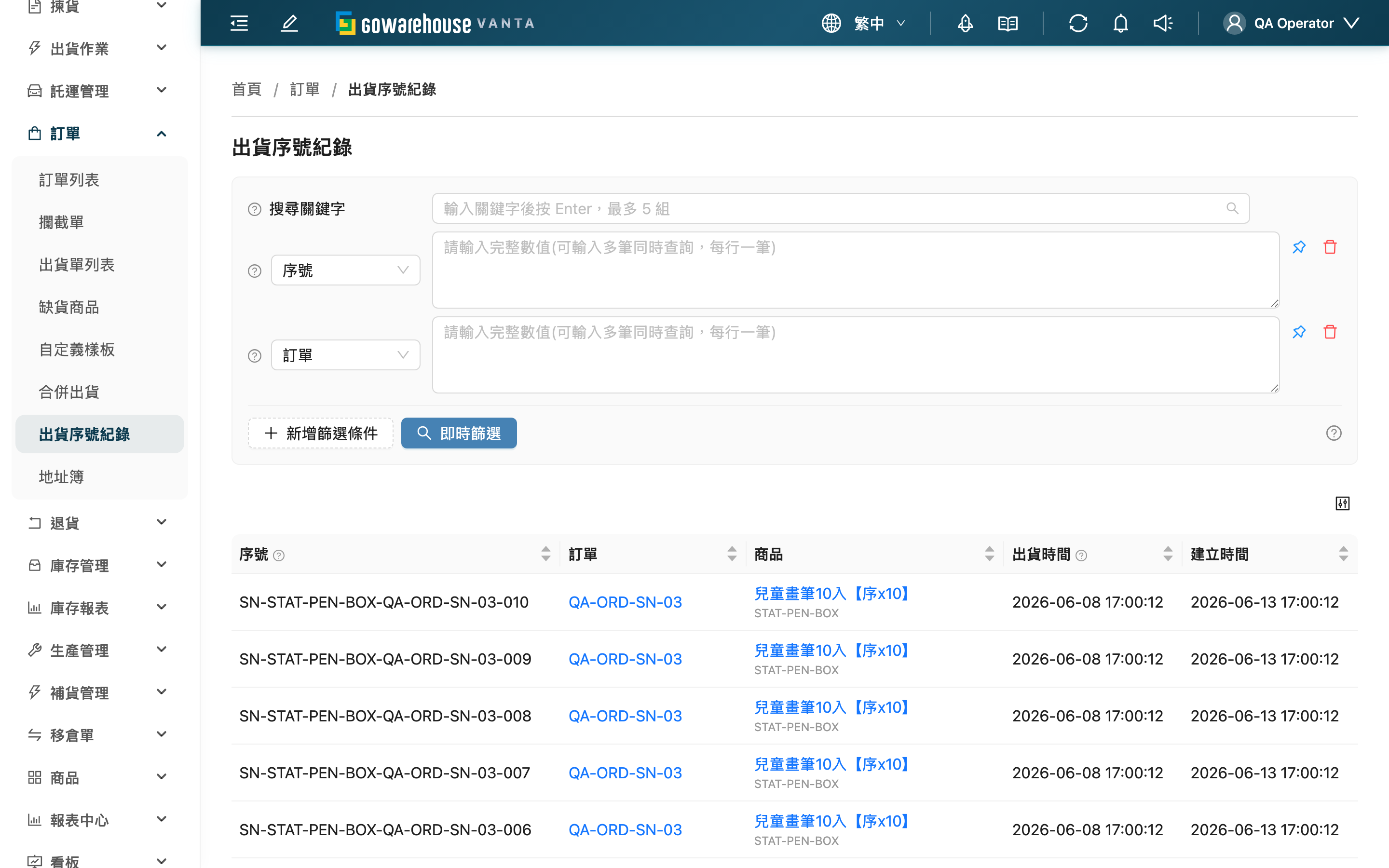Click the pencil edit icon in header
1389x868 pixels.
289,24
